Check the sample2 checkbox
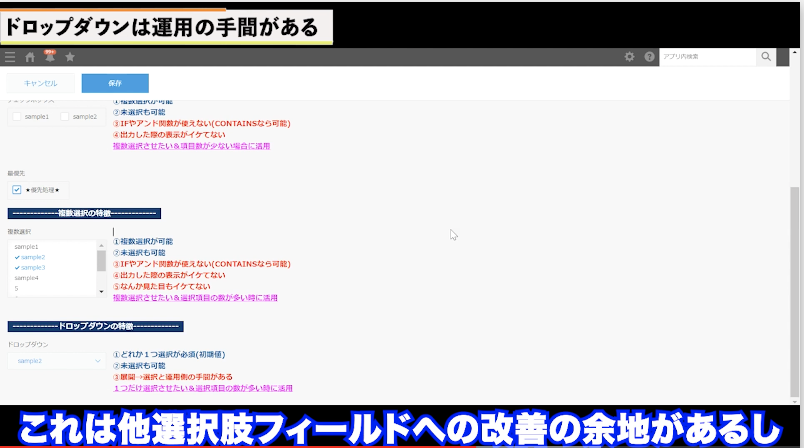This screenshot has width=804, height=448. (x=66, y=117)
